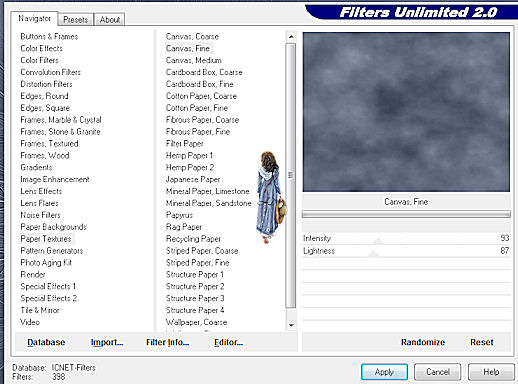Select the Navigator tab
This screenshot has width=518, height=384.
coord(34,18)
